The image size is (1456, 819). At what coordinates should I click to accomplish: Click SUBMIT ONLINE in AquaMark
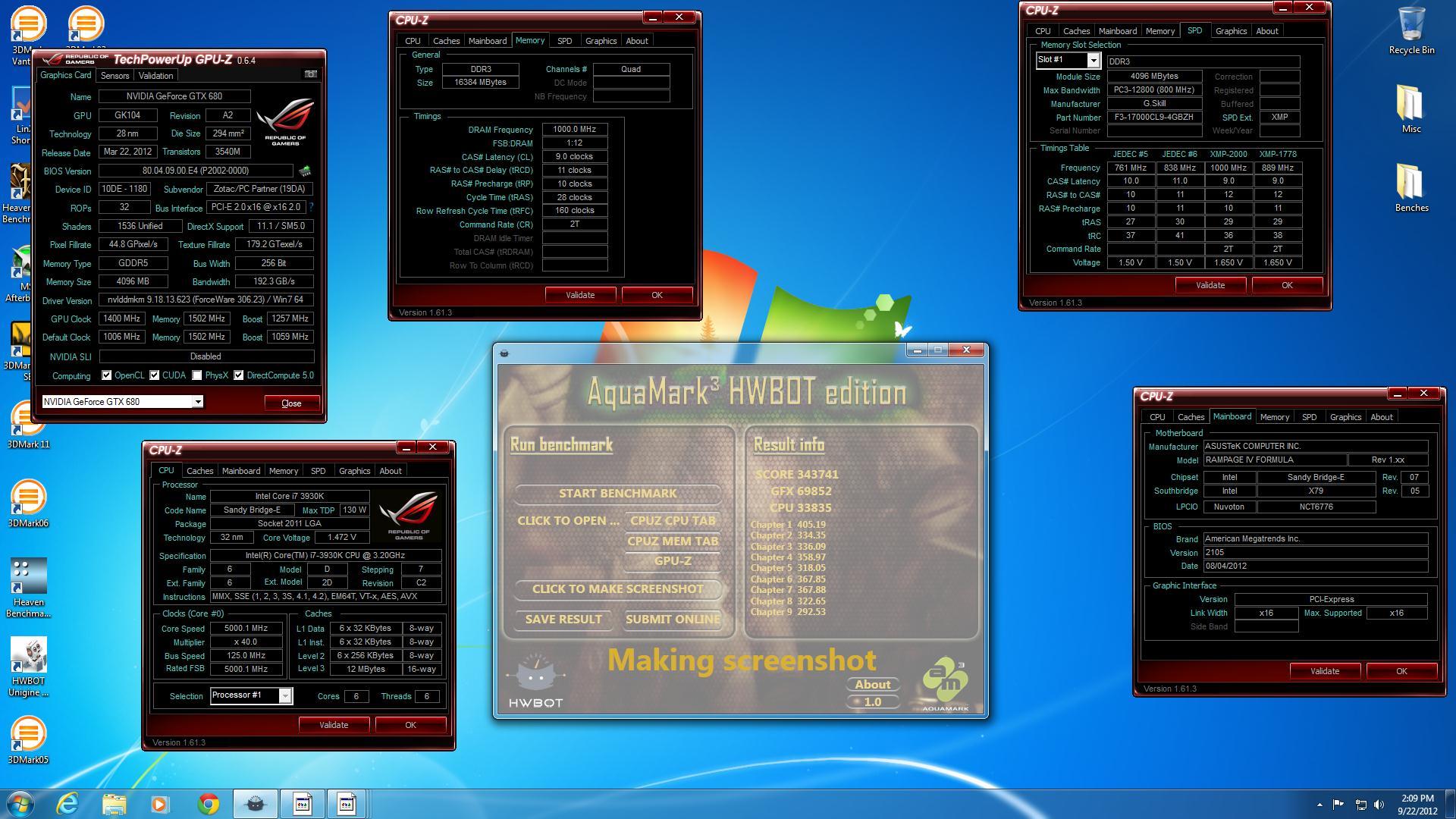(673, 620)
